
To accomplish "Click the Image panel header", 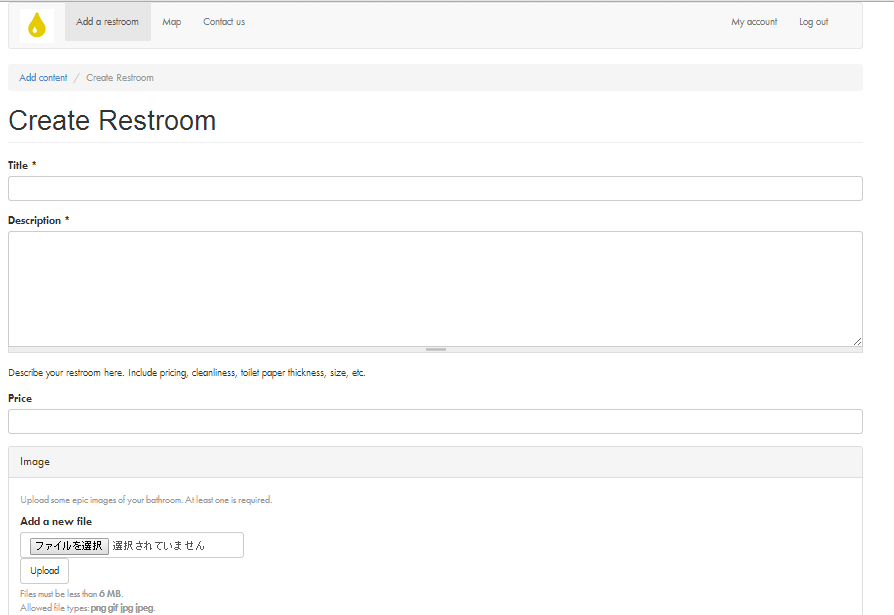I will pos(435,462).
